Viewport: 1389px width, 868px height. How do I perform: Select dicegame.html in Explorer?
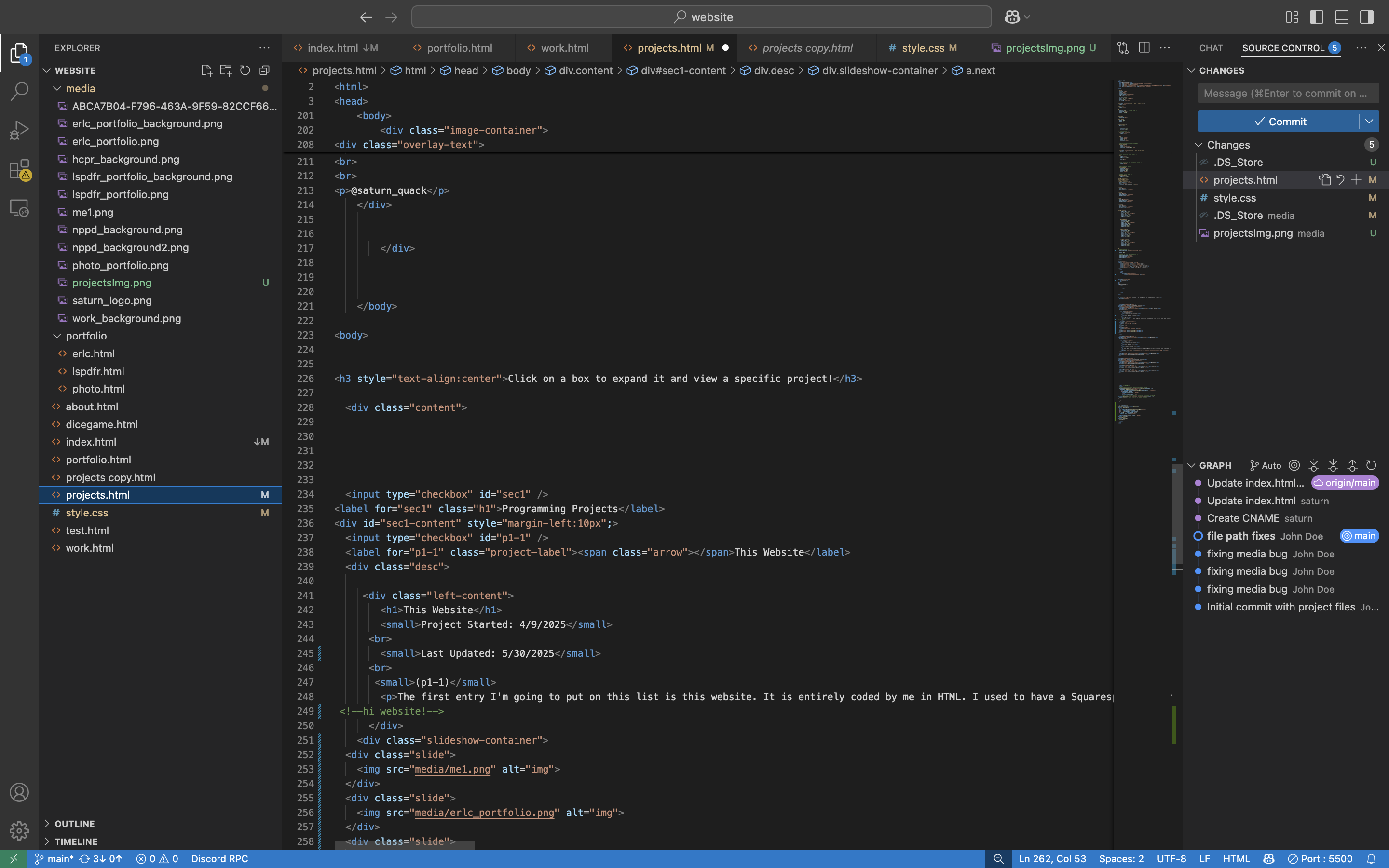(102, 424)
